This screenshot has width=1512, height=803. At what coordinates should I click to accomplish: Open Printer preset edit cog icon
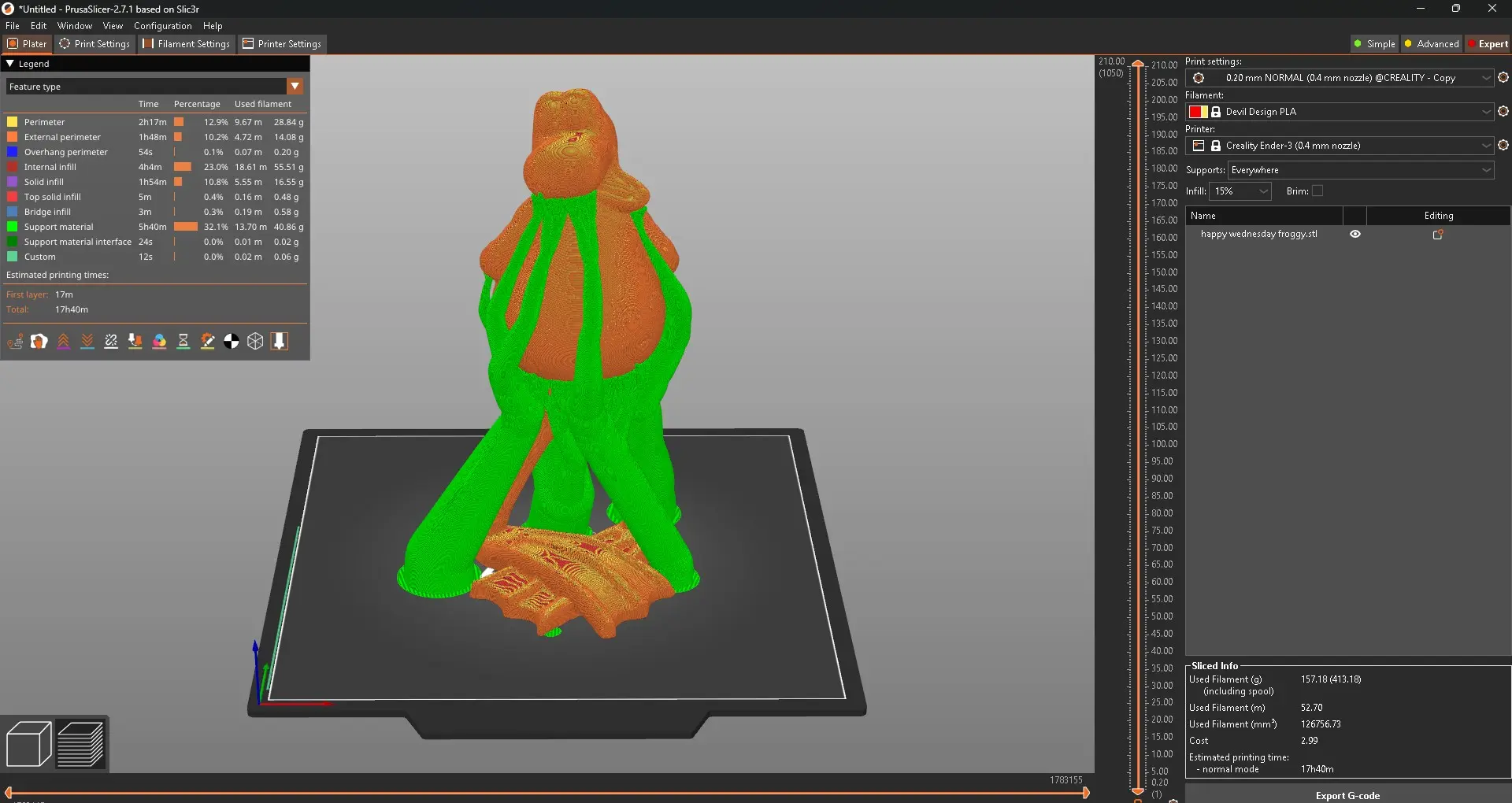pos(1503,146)
